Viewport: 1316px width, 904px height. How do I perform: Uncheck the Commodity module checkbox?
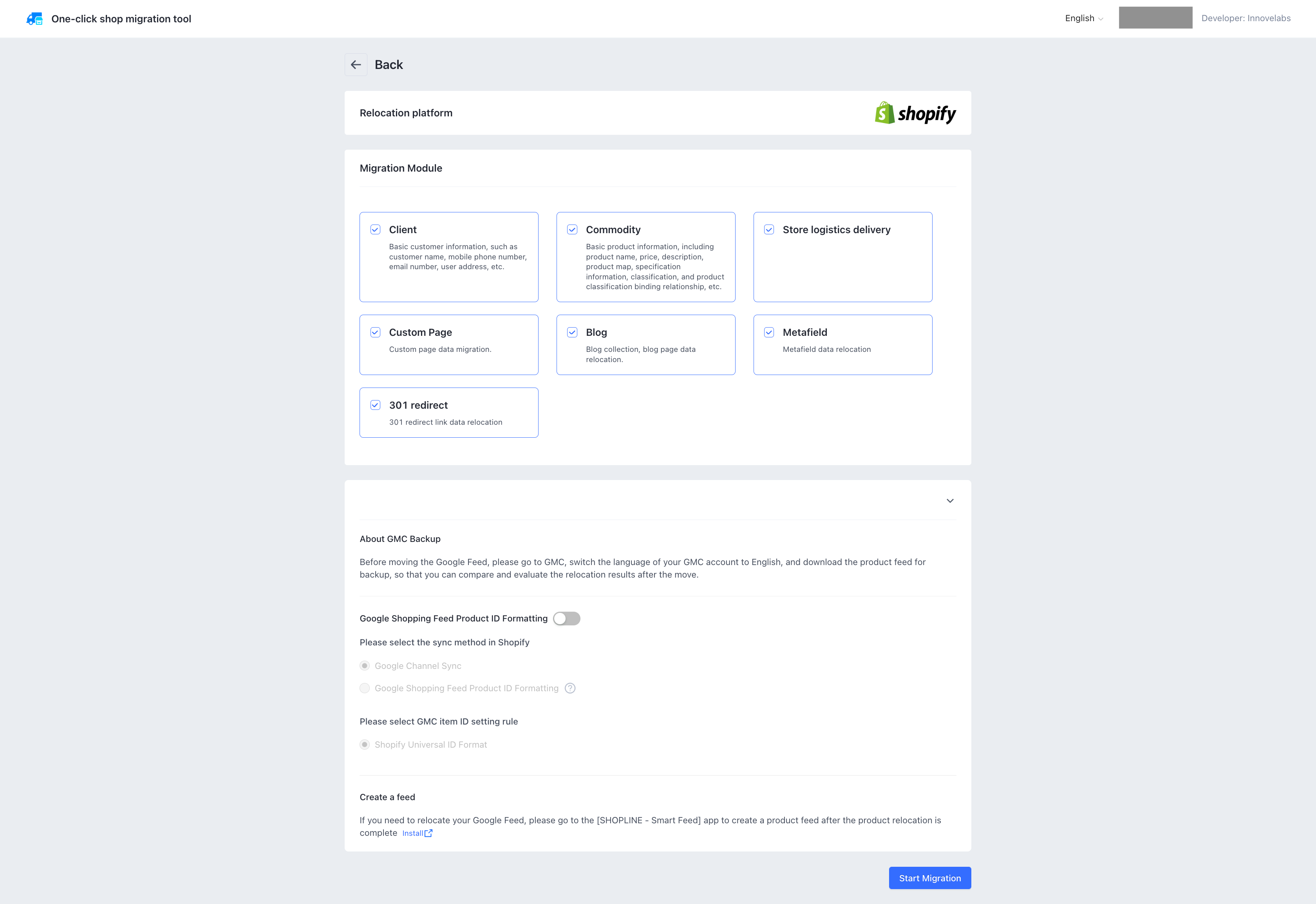[x=572, y=229]
